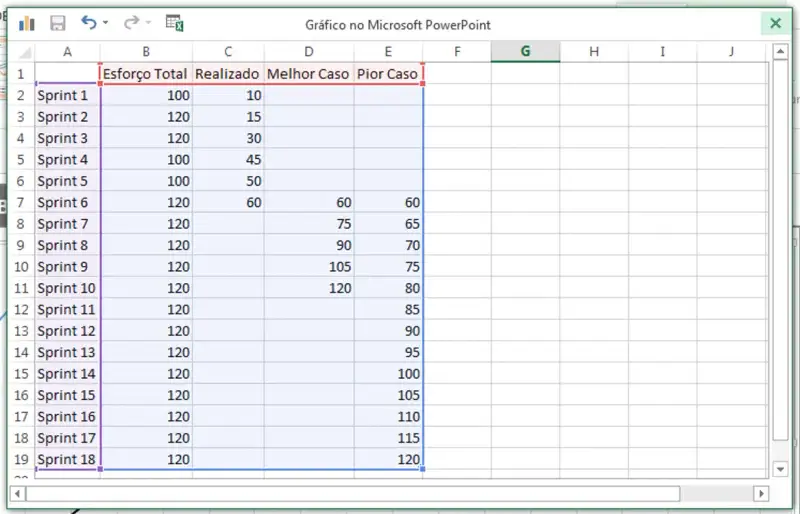Select the 'Sprint 17' cell
Image resolution: width=800 pixels, height=514 pixels.
[67, 438]
